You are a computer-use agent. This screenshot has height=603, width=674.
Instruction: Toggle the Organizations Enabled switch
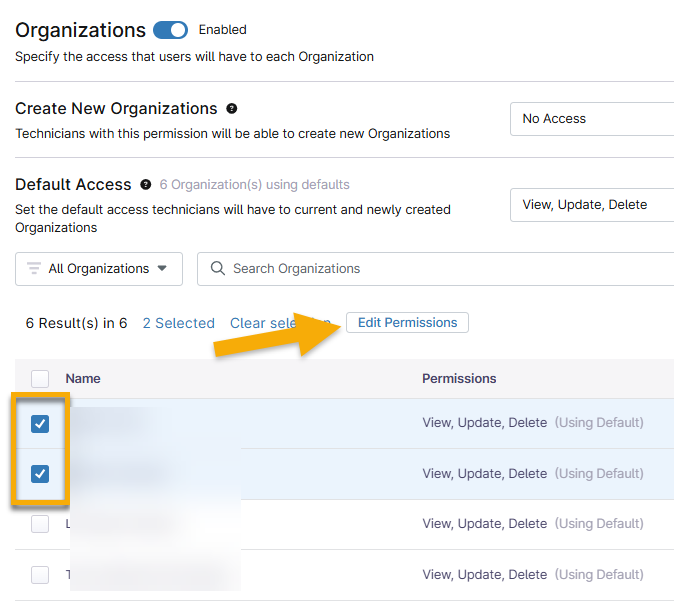170,30
